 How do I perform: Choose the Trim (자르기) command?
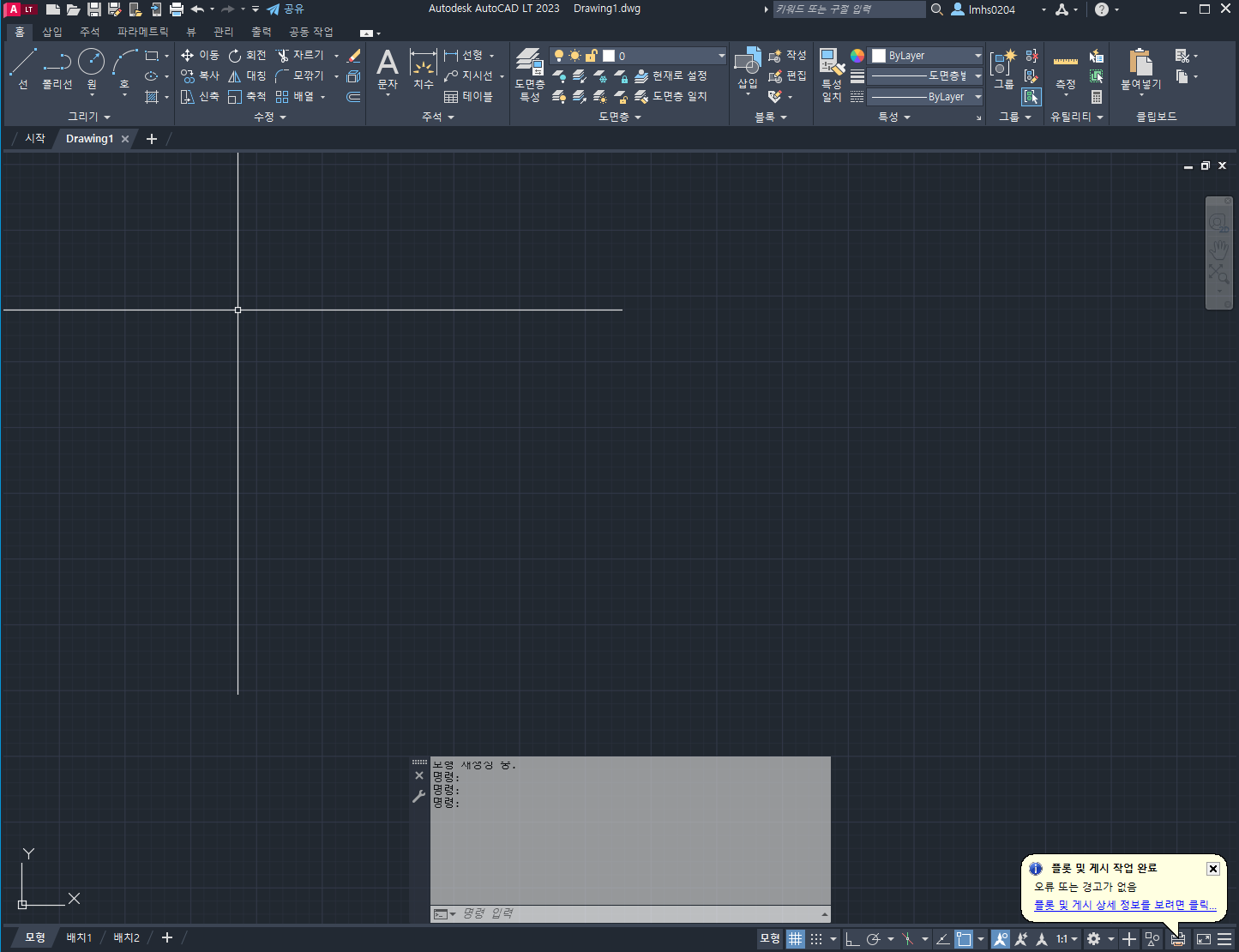click(x=299, y=55)
